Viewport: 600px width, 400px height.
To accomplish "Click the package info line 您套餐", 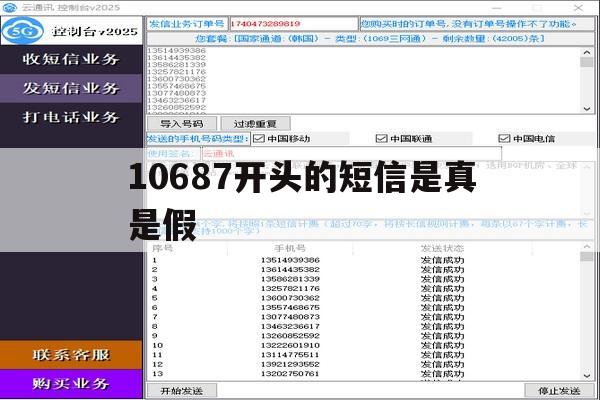I will pos(370,39).
